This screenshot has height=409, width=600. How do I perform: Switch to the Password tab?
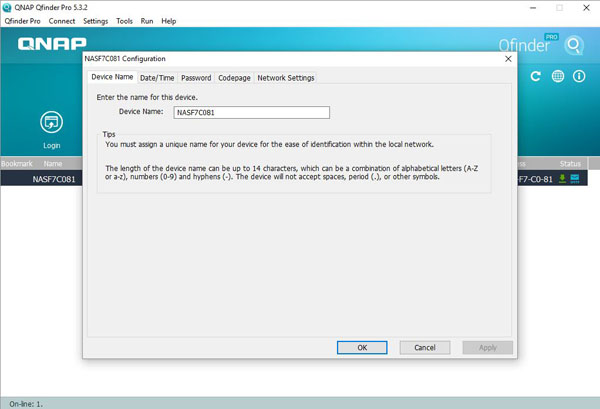[196, 78]
